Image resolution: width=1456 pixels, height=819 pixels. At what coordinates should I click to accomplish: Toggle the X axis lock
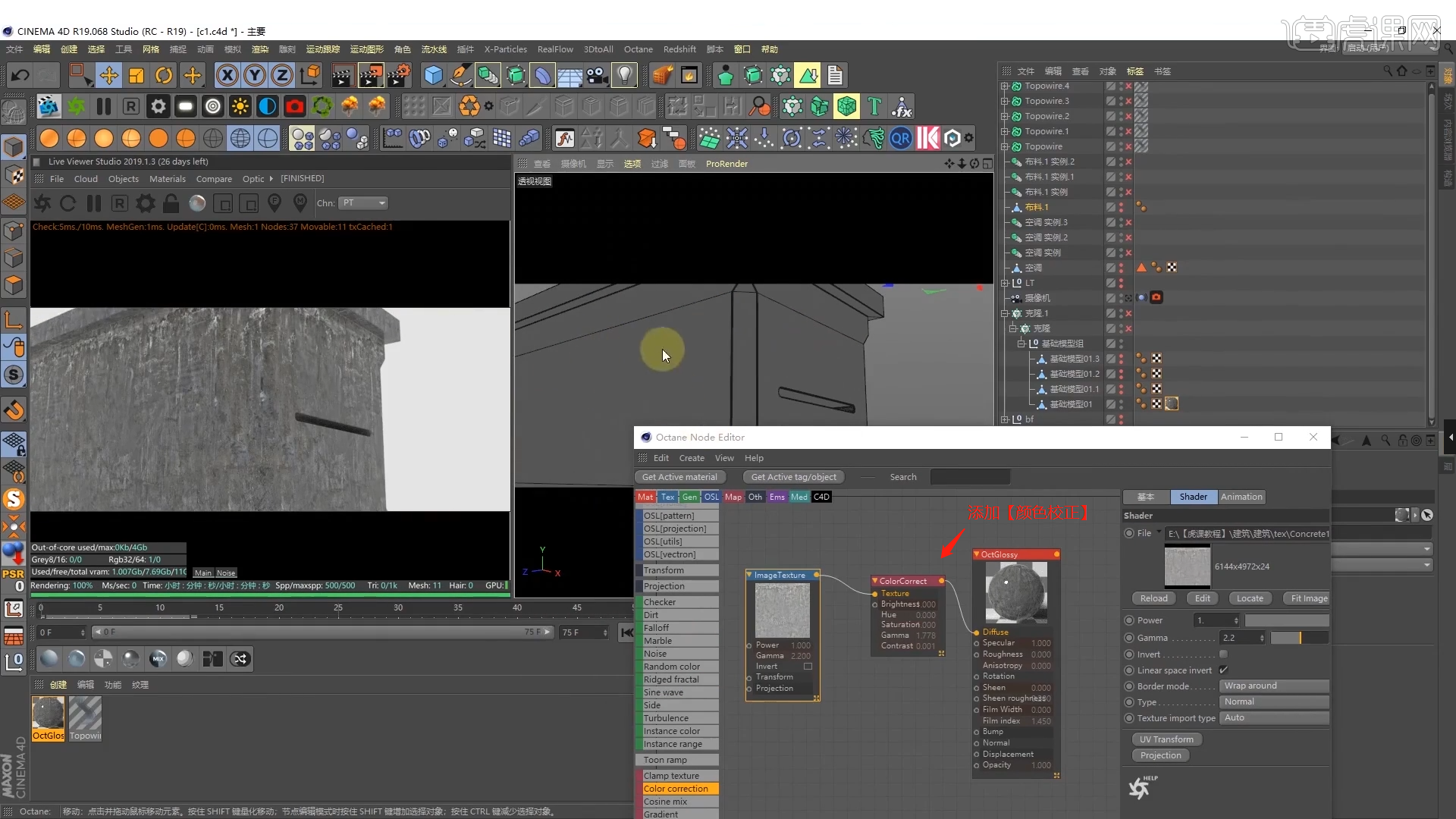pos(227,75)
